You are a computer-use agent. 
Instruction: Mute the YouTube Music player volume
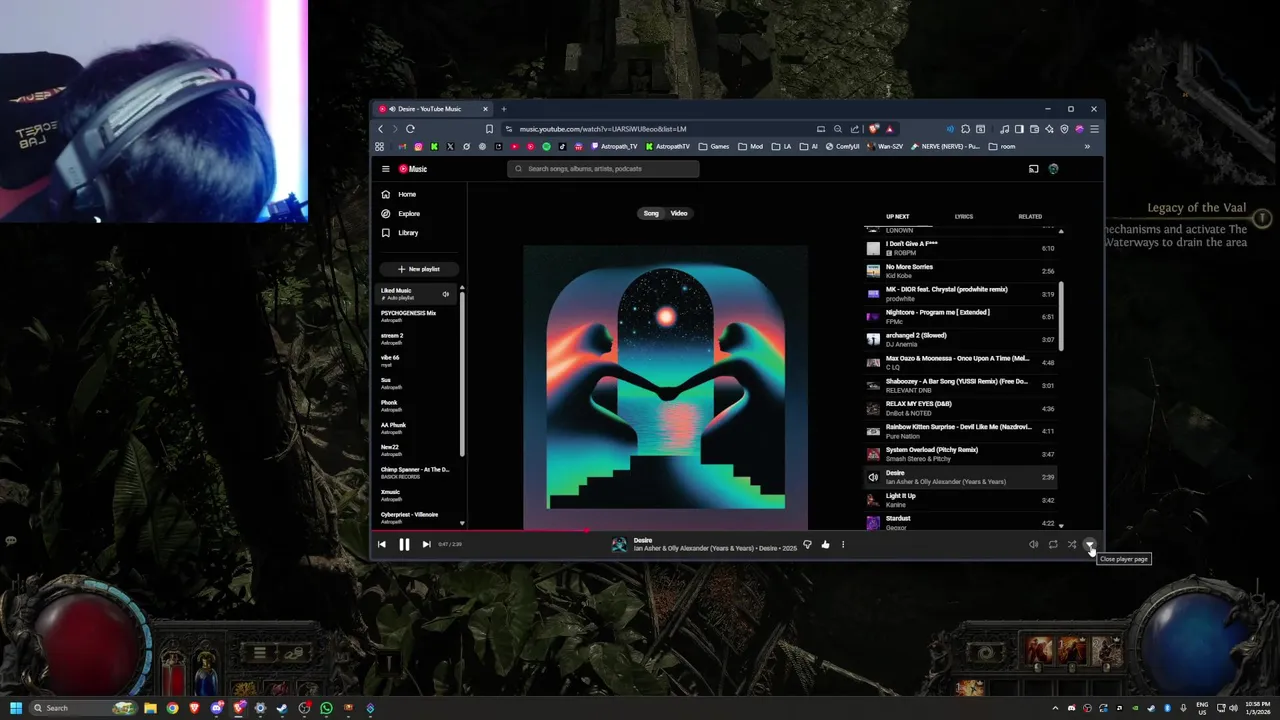coord(1033,544)
